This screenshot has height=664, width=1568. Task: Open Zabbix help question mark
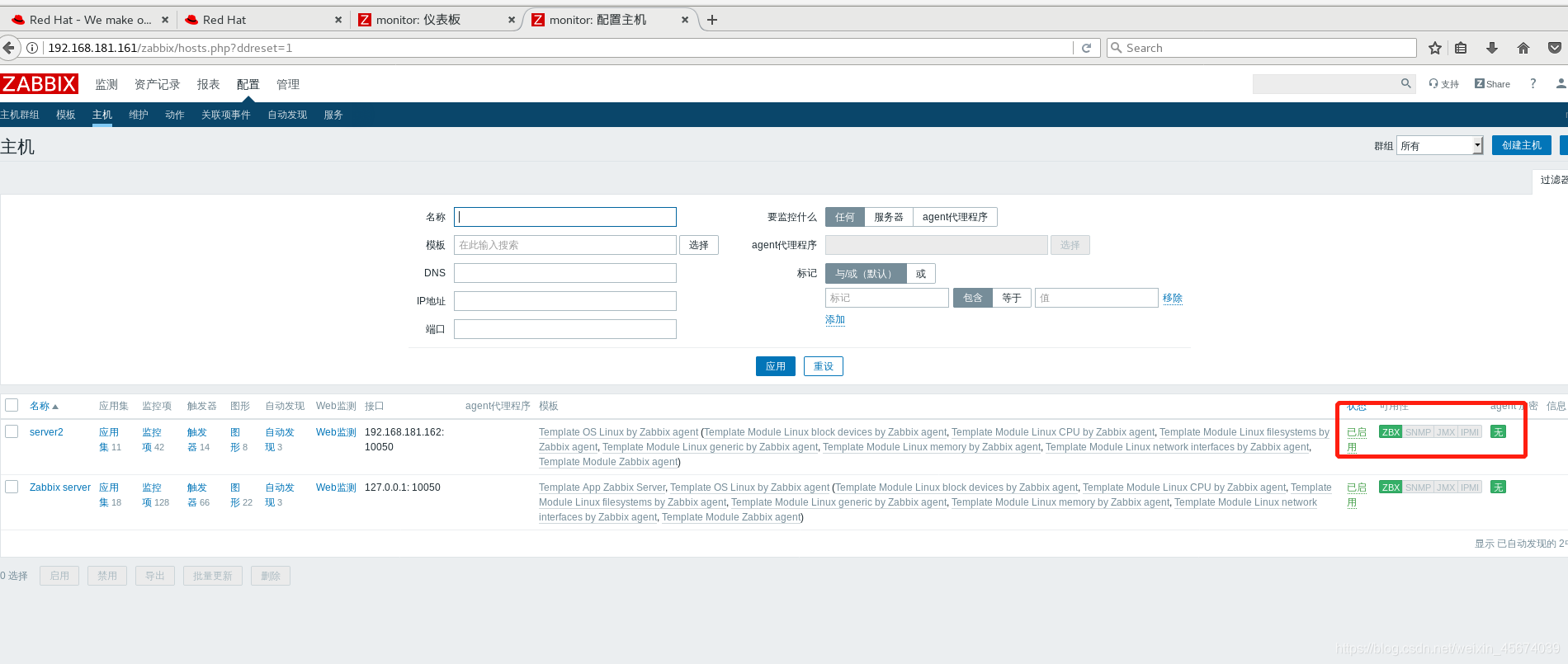coord(1533,84)
